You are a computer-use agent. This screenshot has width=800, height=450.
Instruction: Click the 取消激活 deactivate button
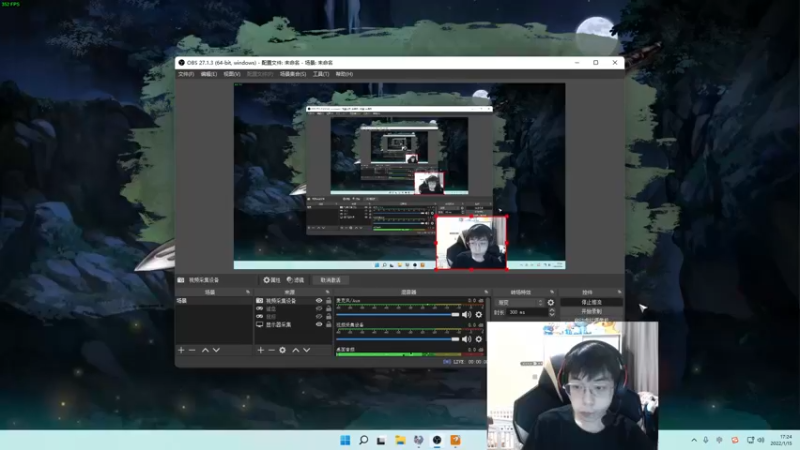coord(331,280)
